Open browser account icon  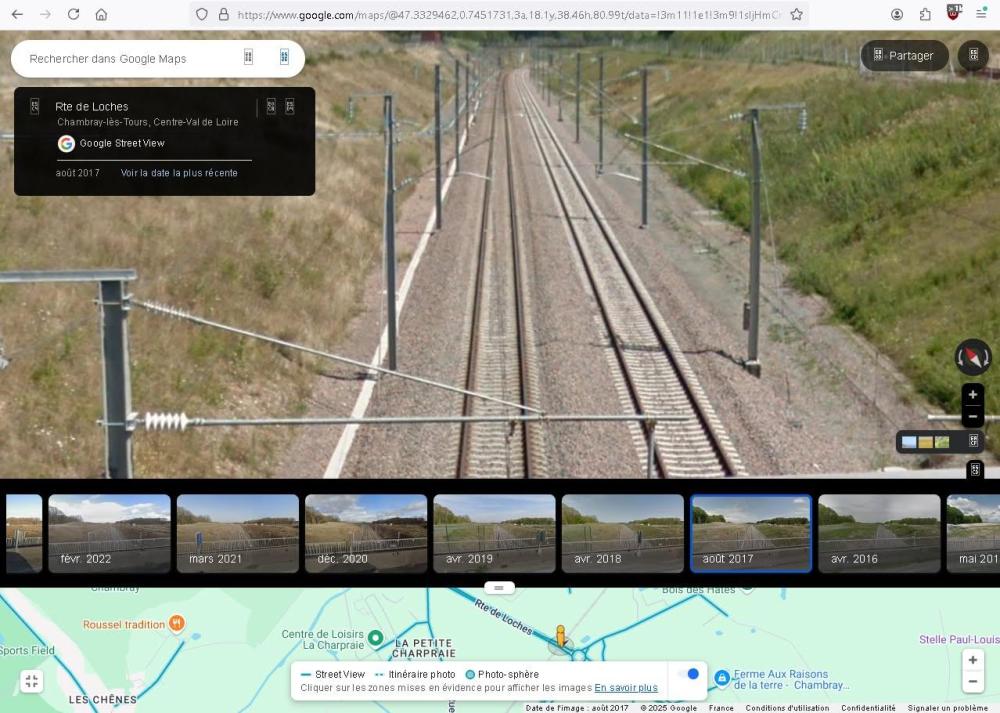pyautogui.click(x=897, y=14)
